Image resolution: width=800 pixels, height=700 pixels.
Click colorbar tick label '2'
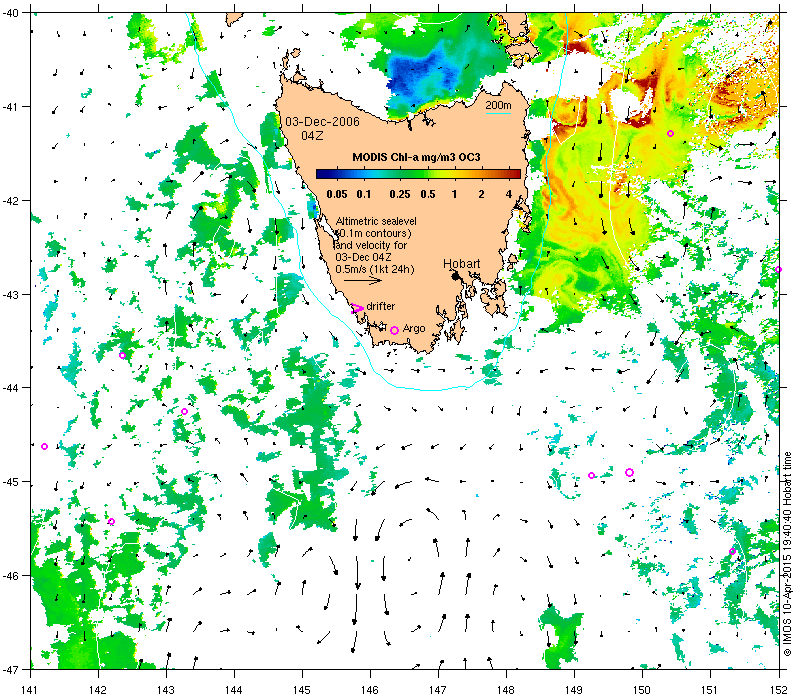[x=481, y=194]
